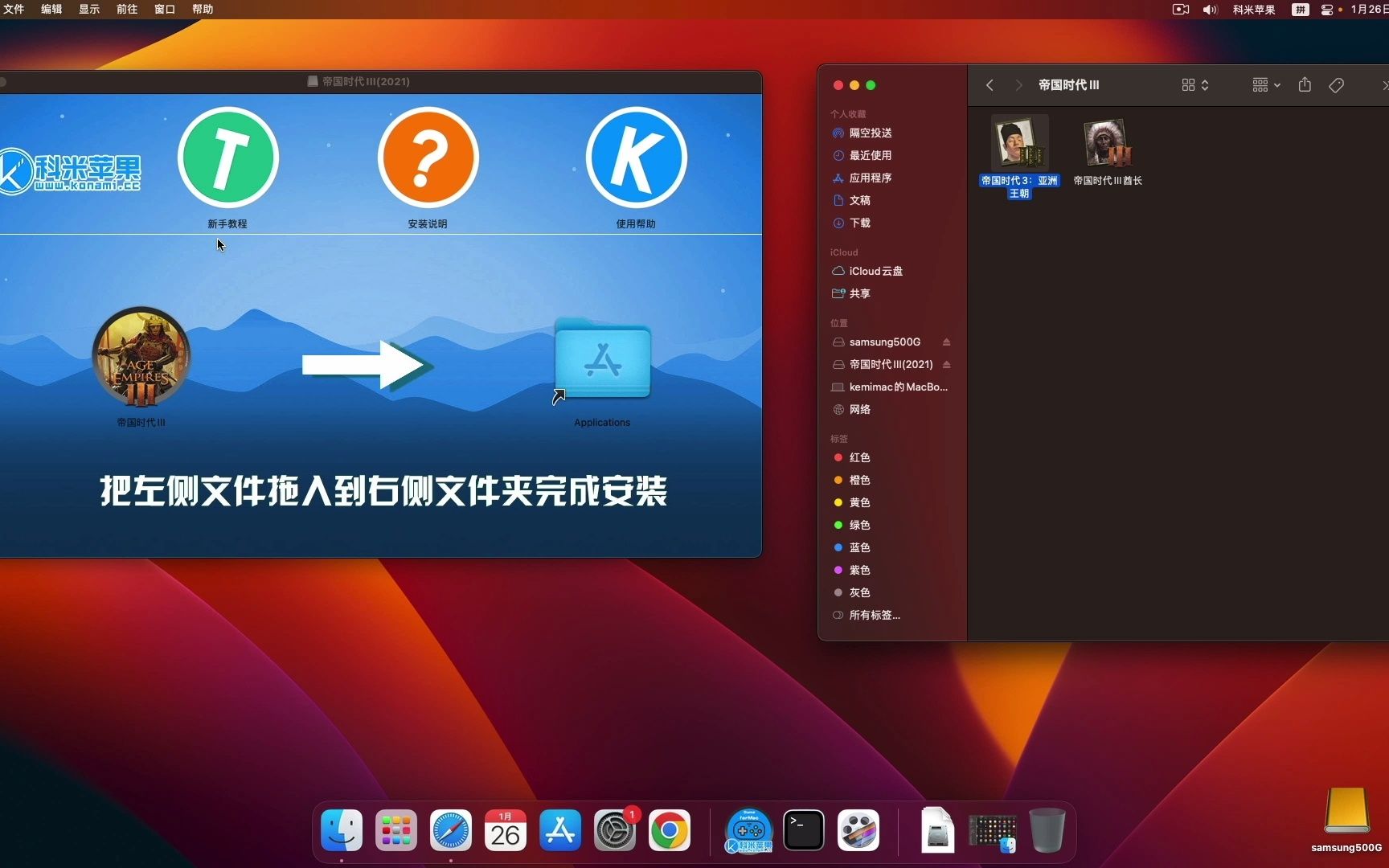Click the Finder share button
Screen dimensions: 1389x868
point(1305,85)
